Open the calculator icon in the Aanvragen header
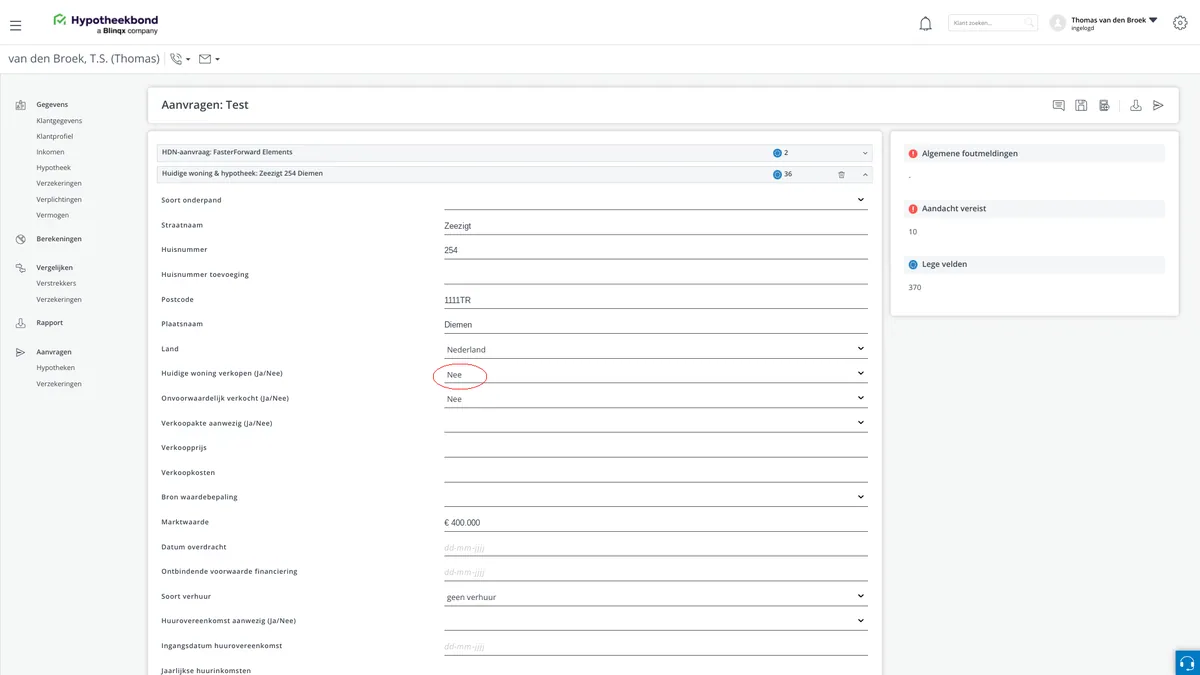 pos(1104,105)
